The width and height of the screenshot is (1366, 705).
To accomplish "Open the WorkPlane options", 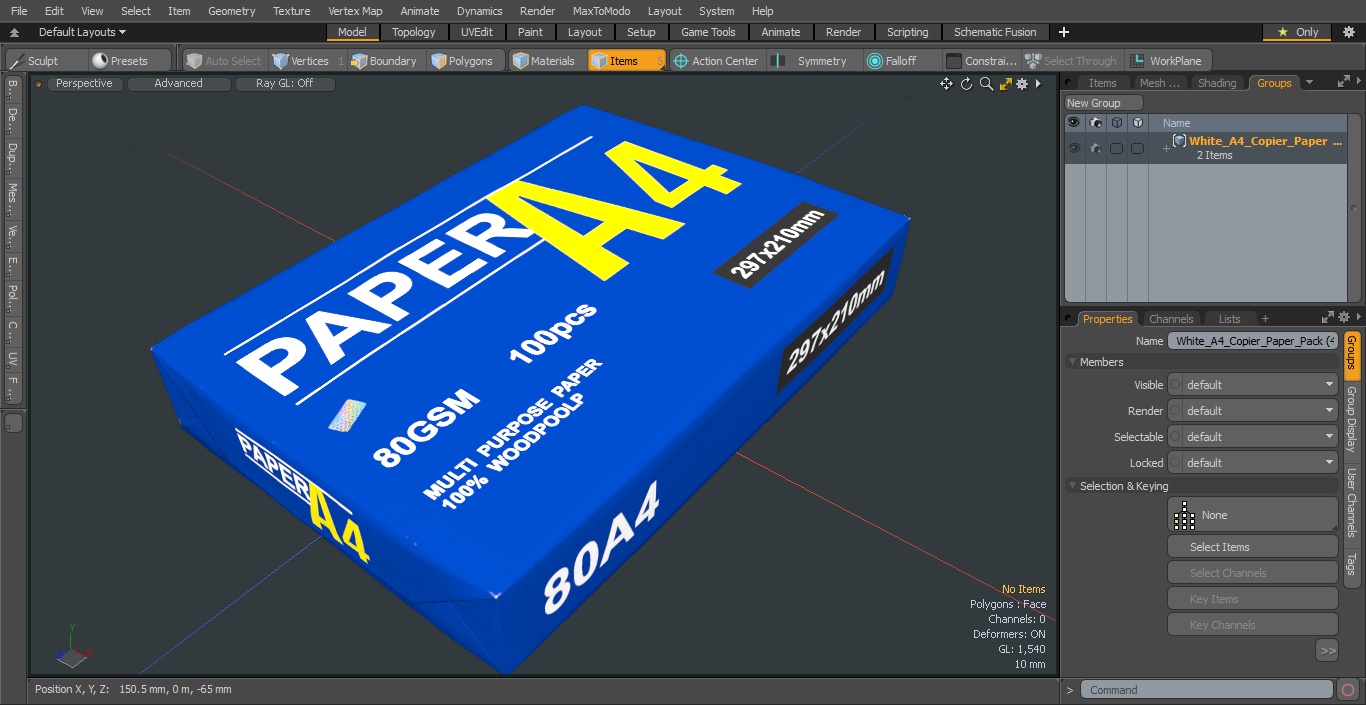I will point(1167,61).
